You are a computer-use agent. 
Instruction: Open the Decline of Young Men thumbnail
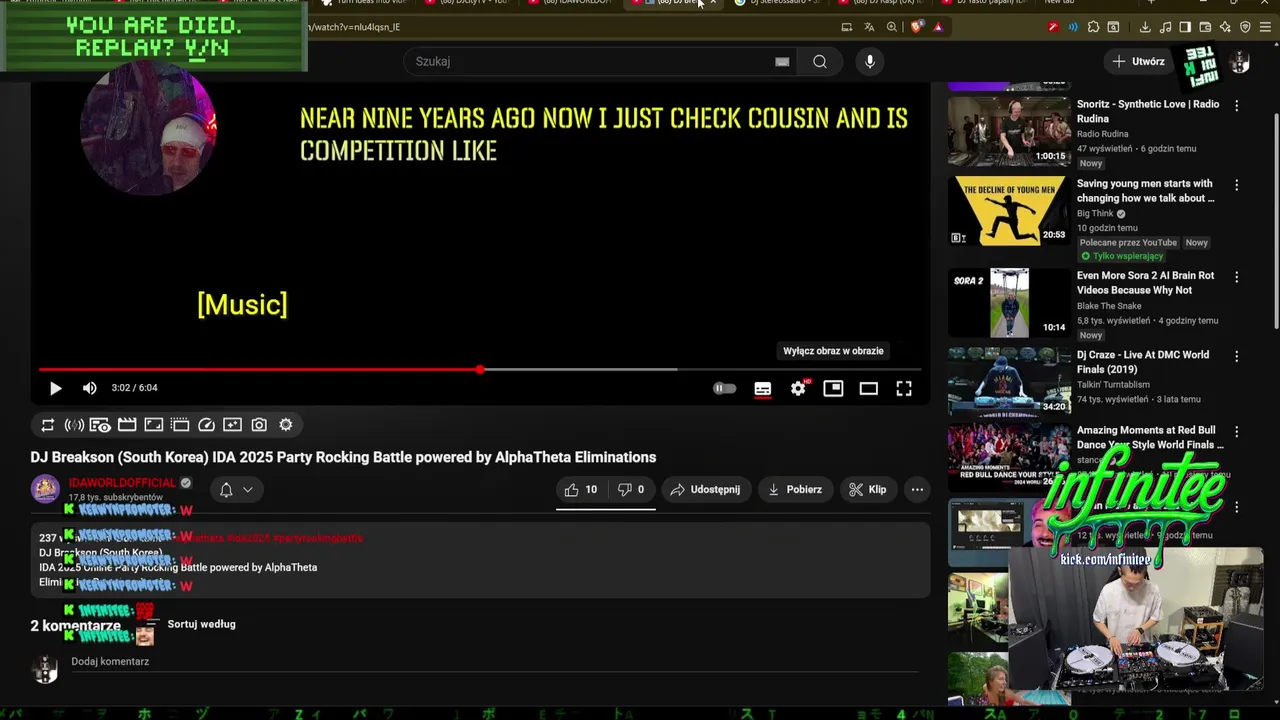pyautogui.click(x=1009, y=210)
